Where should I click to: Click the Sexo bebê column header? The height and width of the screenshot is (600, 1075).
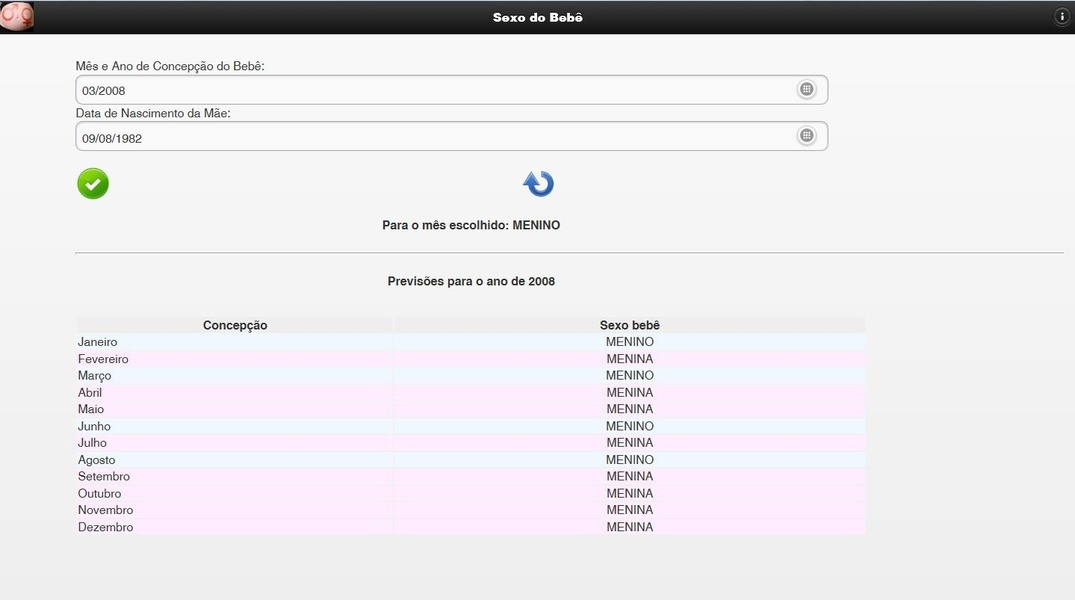click(x=629, y=325)
